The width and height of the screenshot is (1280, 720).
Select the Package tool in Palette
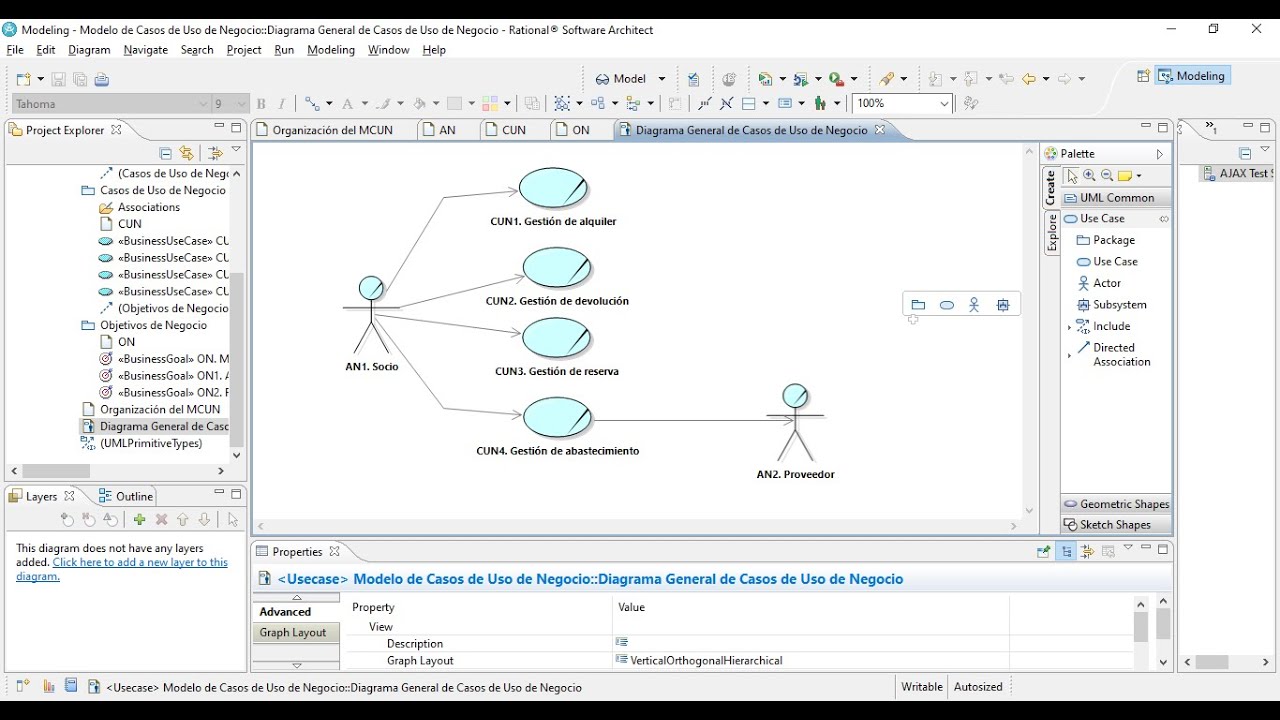1105,240
